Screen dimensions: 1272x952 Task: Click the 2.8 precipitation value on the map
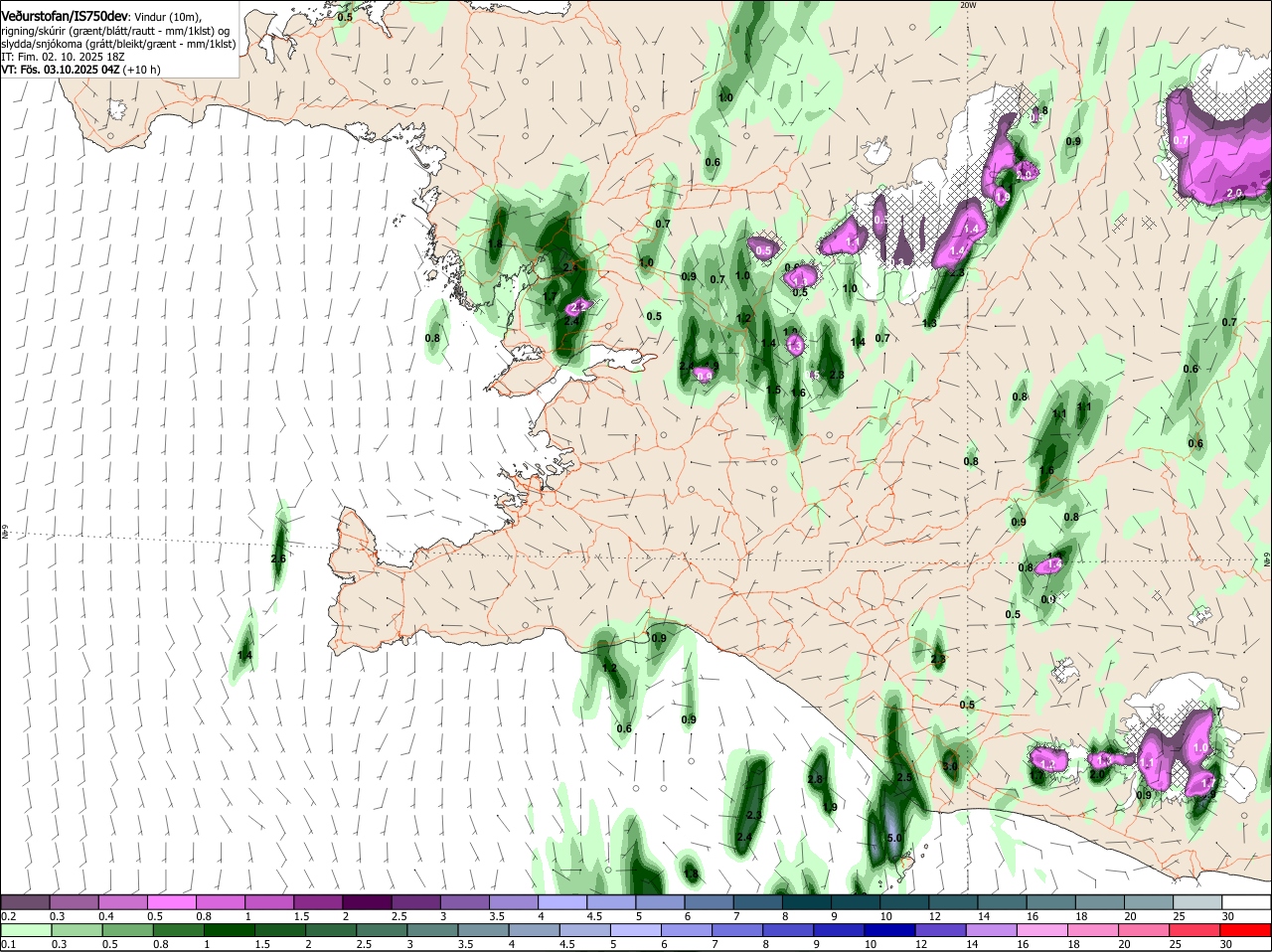(816, 780)
